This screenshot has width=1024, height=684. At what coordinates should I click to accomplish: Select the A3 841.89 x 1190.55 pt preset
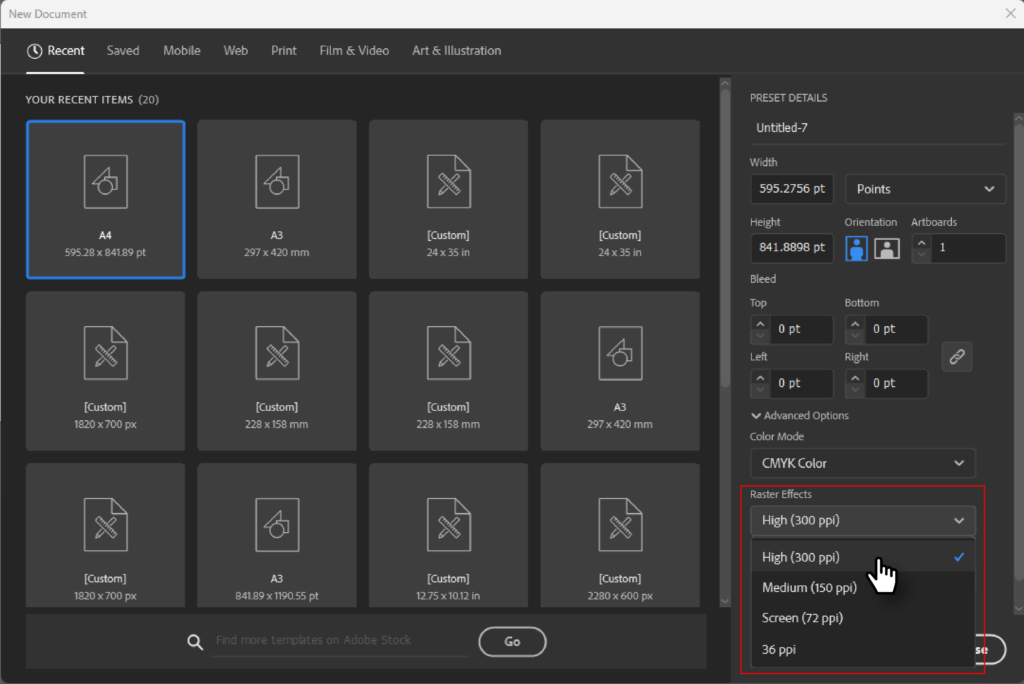tap(277, 536)
